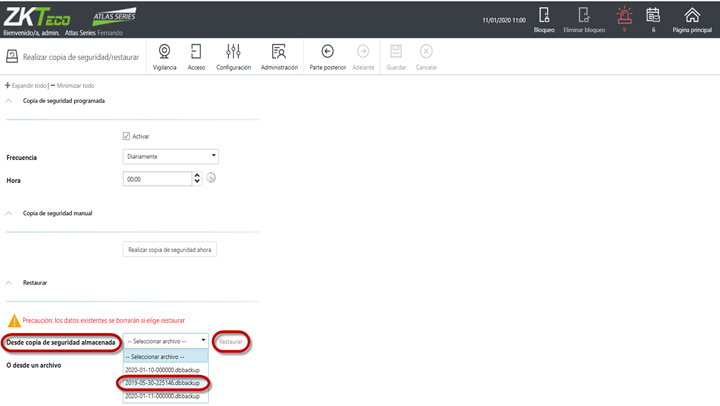Click the Hora time input field
This screenshot has width=720, height=406.
pos(157,179)
